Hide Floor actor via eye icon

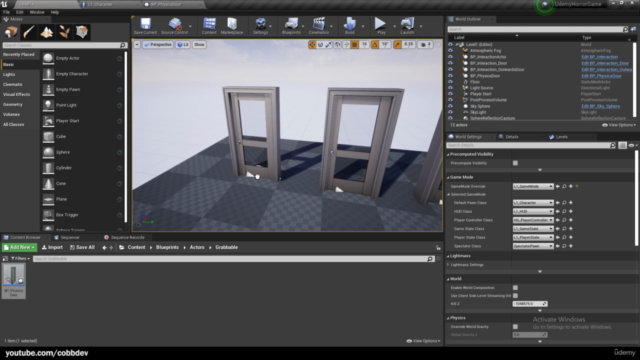click(450, 82)
